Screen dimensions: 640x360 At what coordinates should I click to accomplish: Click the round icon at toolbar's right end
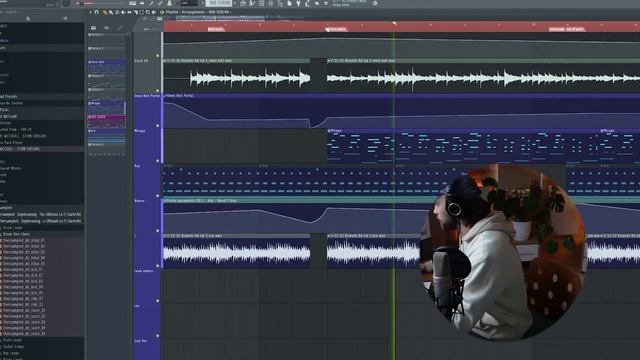coord(375,3)
